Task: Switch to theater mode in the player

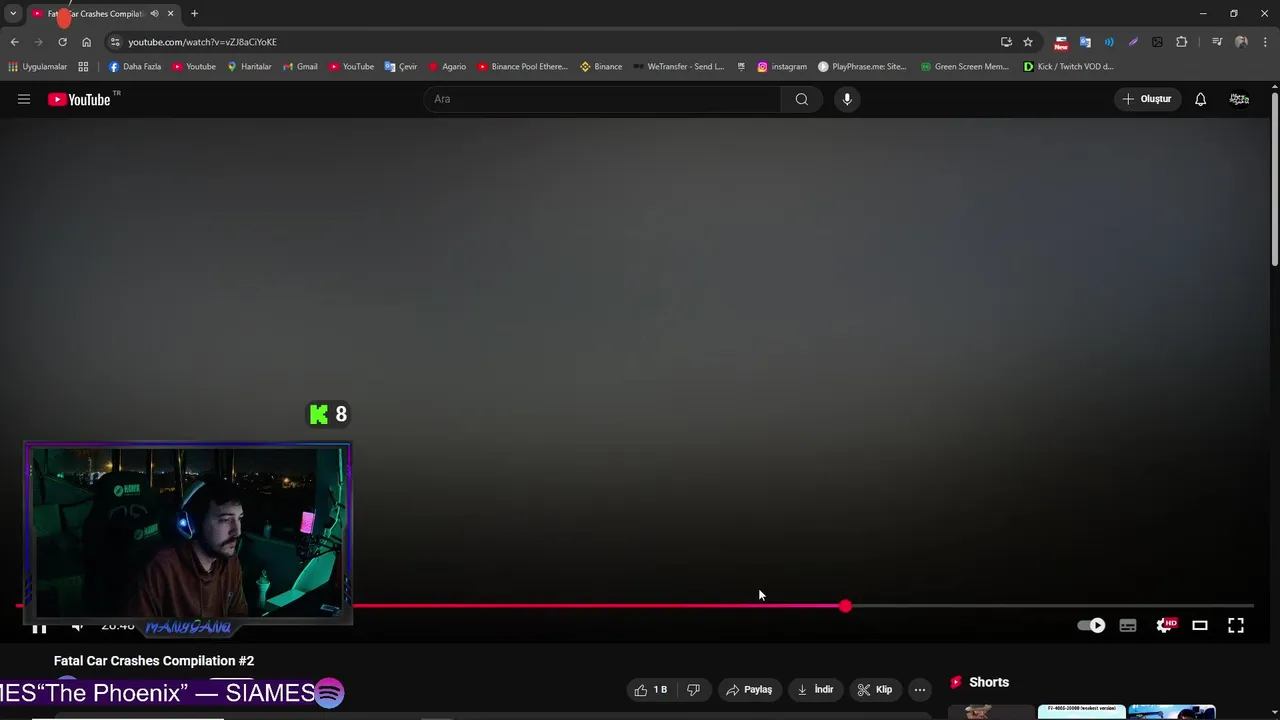Action: pyautogui.click(x=1200, y=625)
